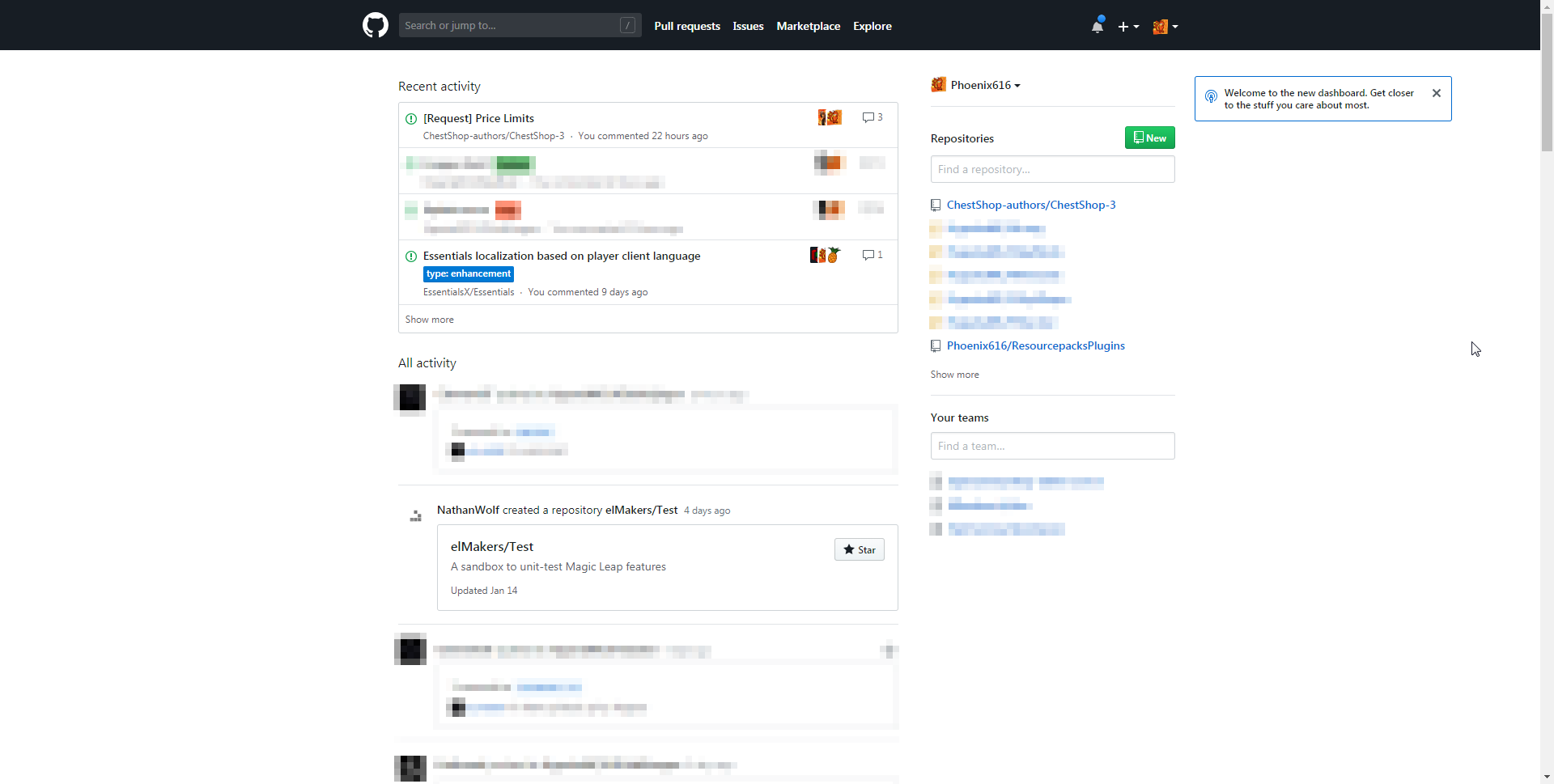Click open-issue icon beside Price Limits
This screenshot has width=1554, height=784.
[x=411, y=119]
